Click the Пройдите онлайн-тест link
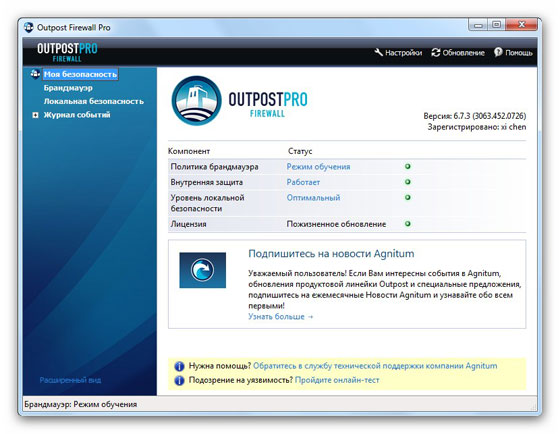Screen dimensions: 560x434 (337, 380)
